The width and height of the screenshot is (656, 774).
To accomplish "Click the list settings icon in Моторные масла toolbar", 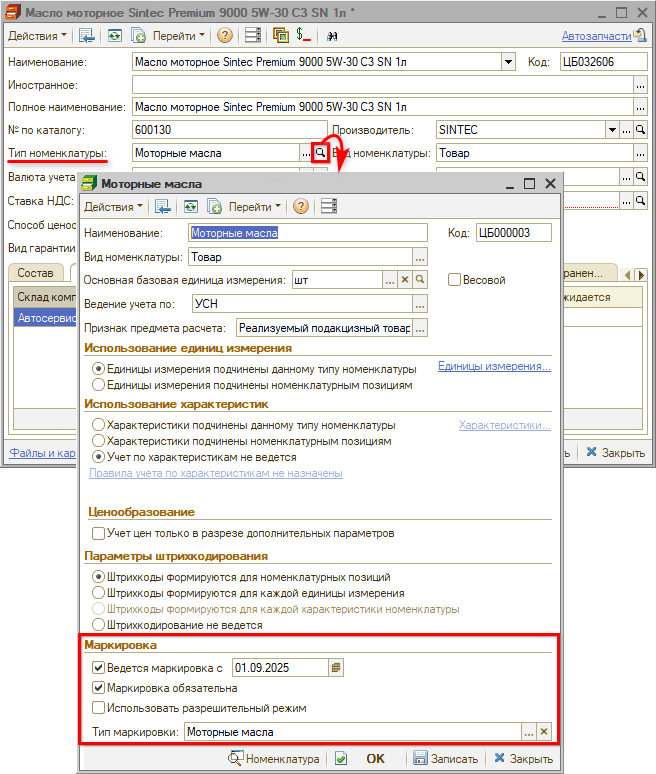I will (329, 207).
